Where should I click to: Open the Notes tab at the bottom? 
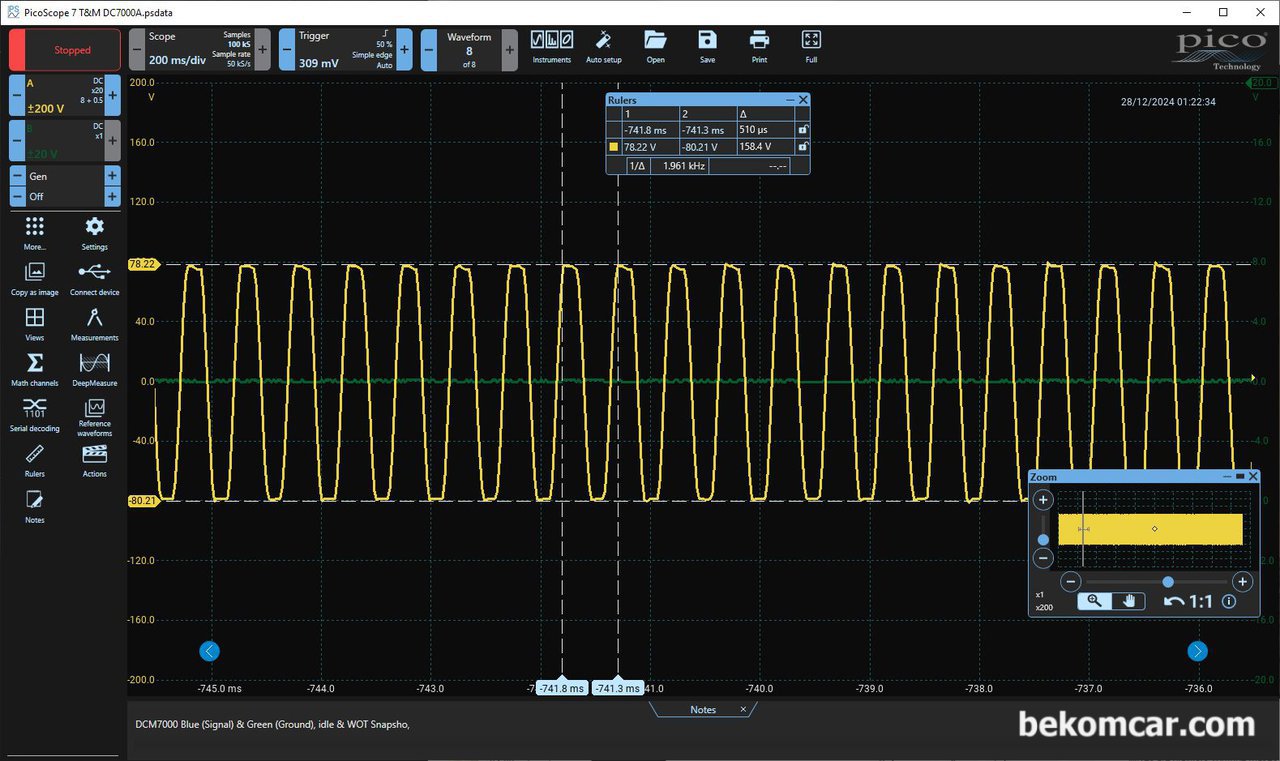point(703,709)
